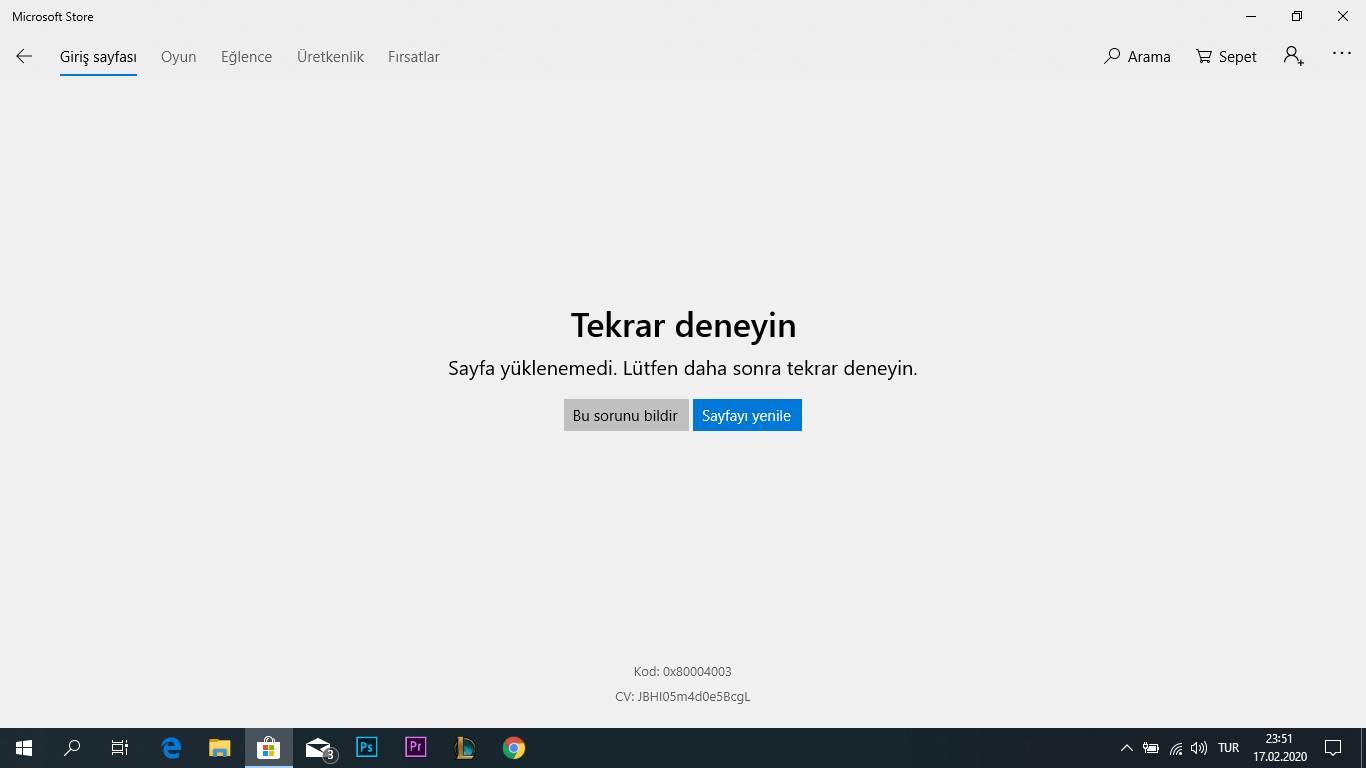Screen dimensions: 1366x768
Task: Open the volume speaker tray icon
Action: click(x=1199, y=748)
